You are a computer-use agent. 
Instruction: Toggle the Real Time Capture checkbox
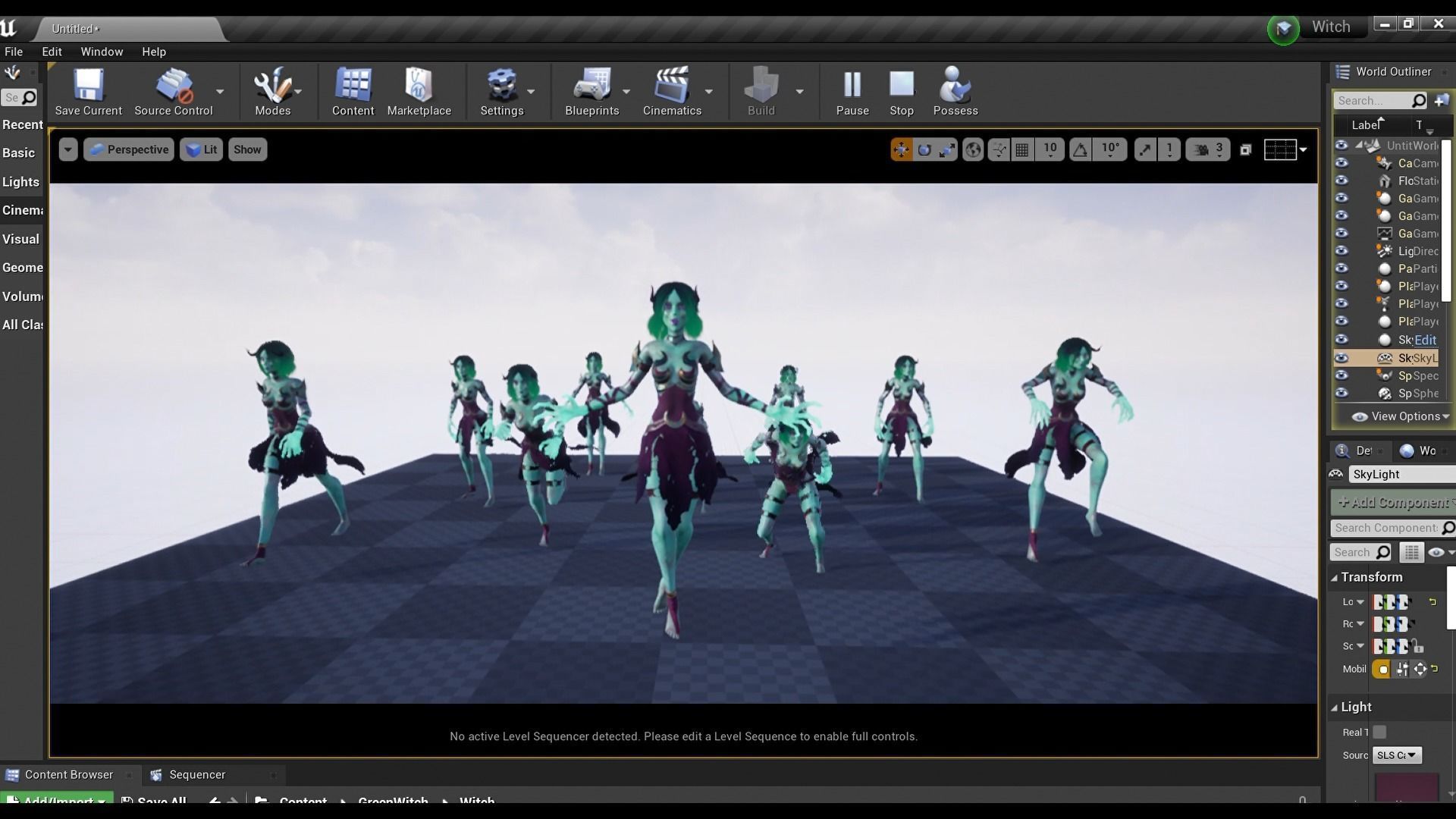tap(1379, 732)
